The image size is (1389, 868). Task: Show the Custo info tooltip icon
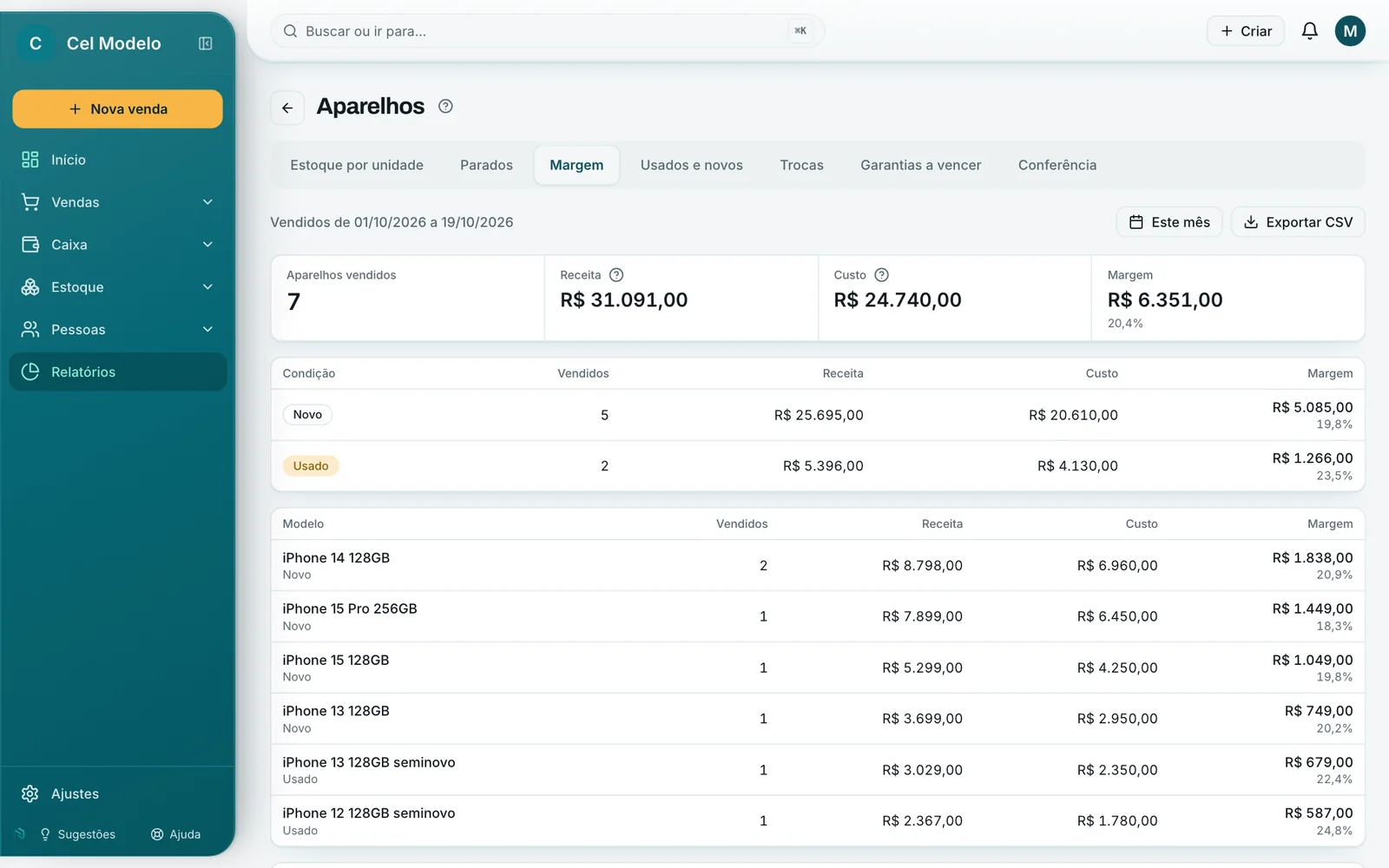pos(881,275)
